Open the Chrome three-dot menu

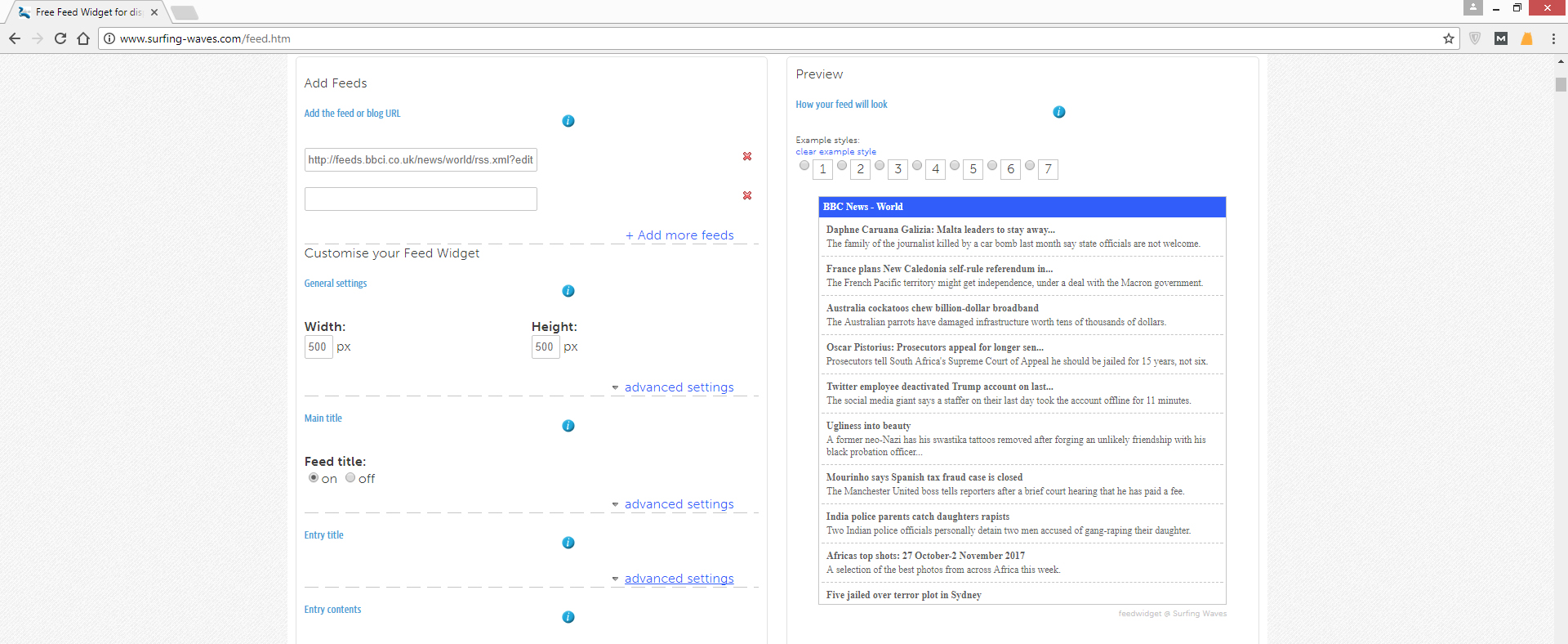click(x=1553, y=38)
